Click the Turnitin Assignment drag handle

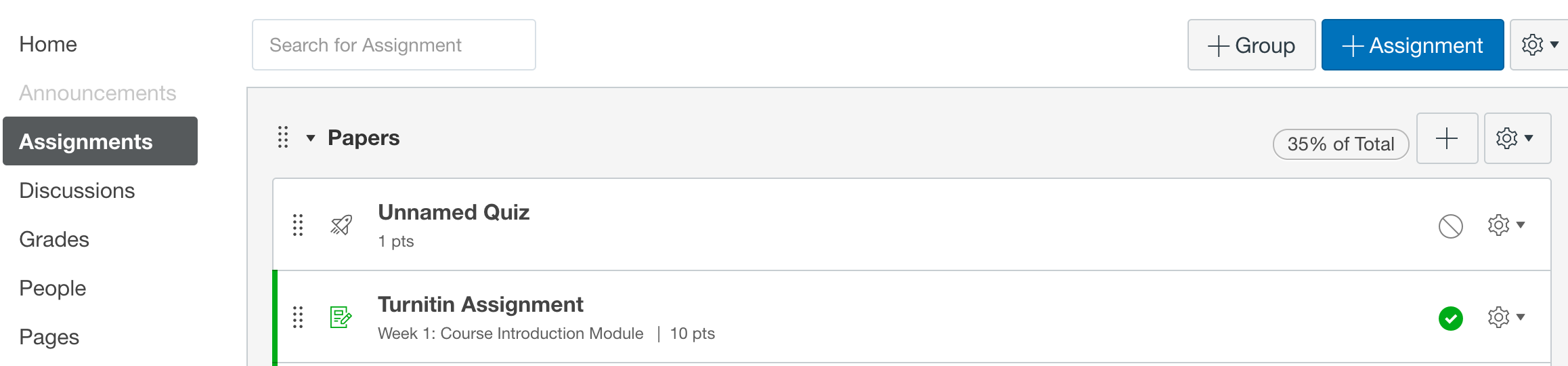point(298,317)
